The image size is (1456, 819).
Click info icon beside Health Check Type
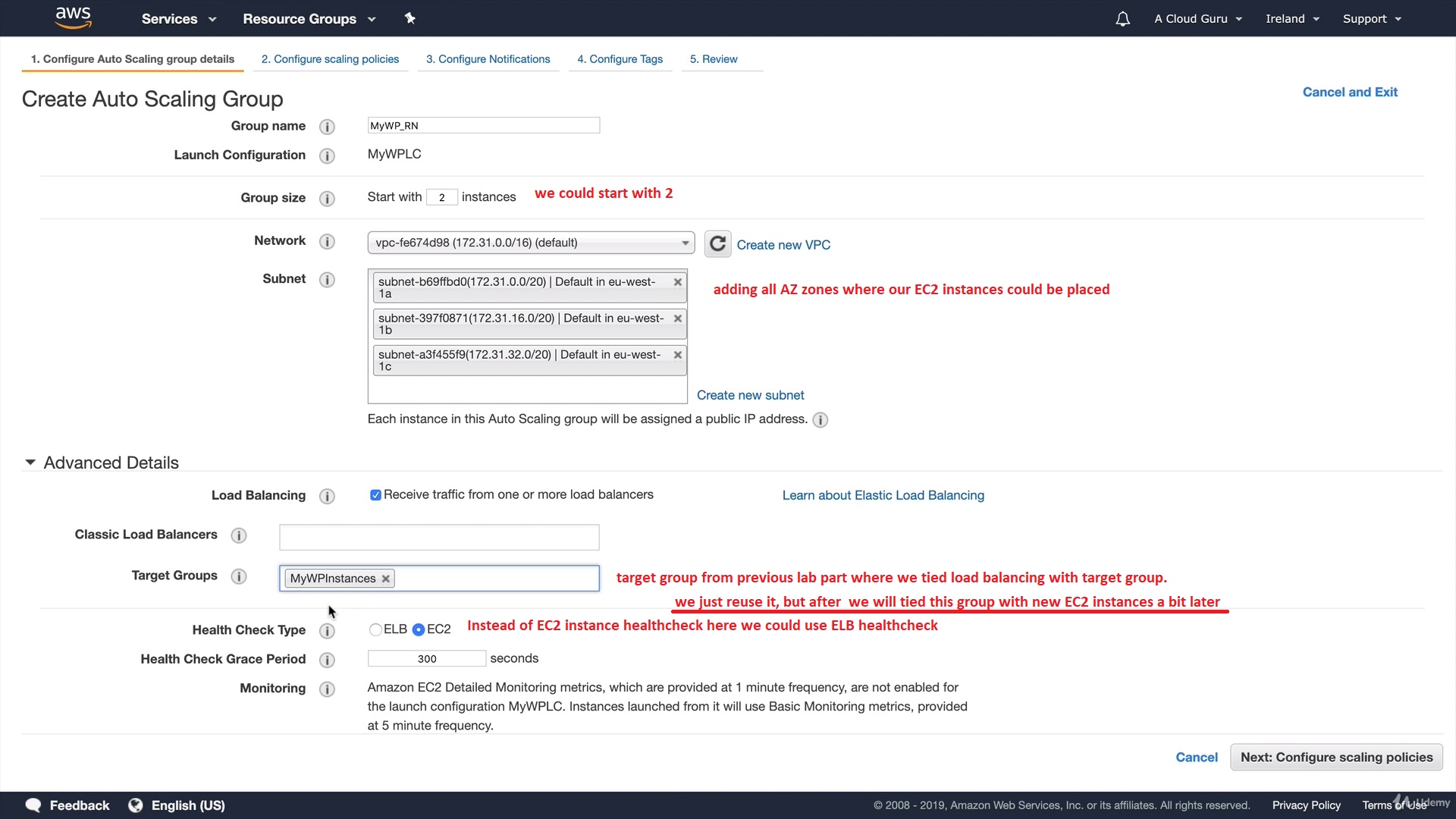coord(327,631)
